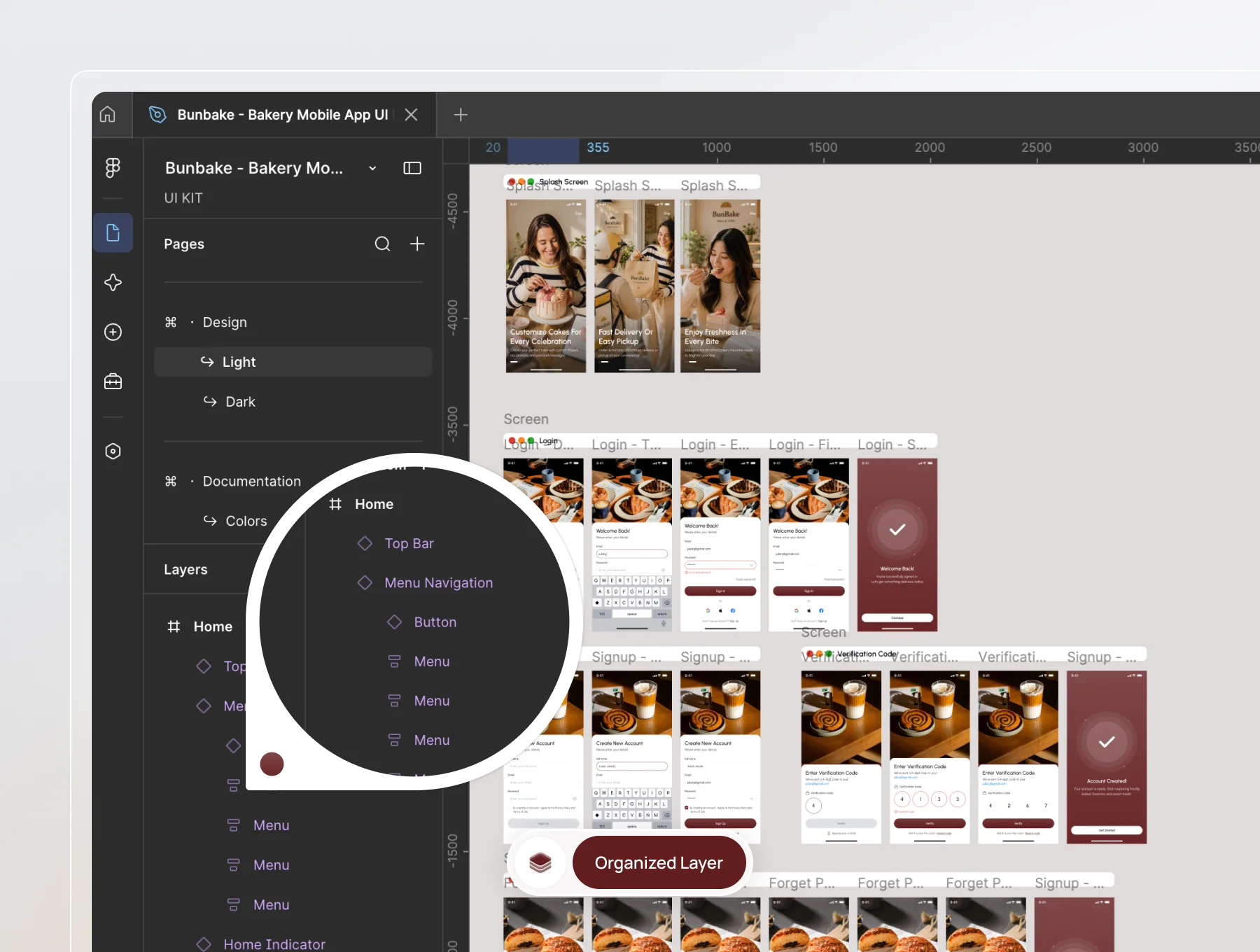This screenshot has width=1260, height=952.
Task: Open Enjoy Freshness splash screen thumbnail
Action: coord(720,286)
